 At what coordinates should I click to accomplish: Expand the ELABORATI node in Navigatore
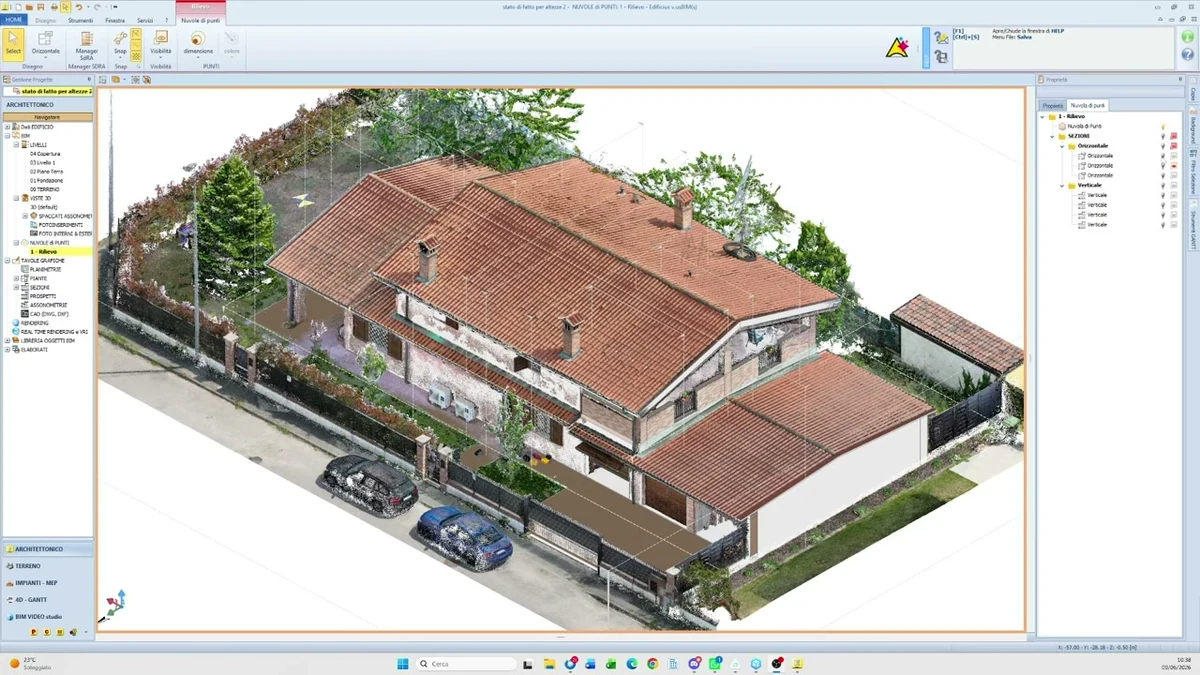click(7, 350)
